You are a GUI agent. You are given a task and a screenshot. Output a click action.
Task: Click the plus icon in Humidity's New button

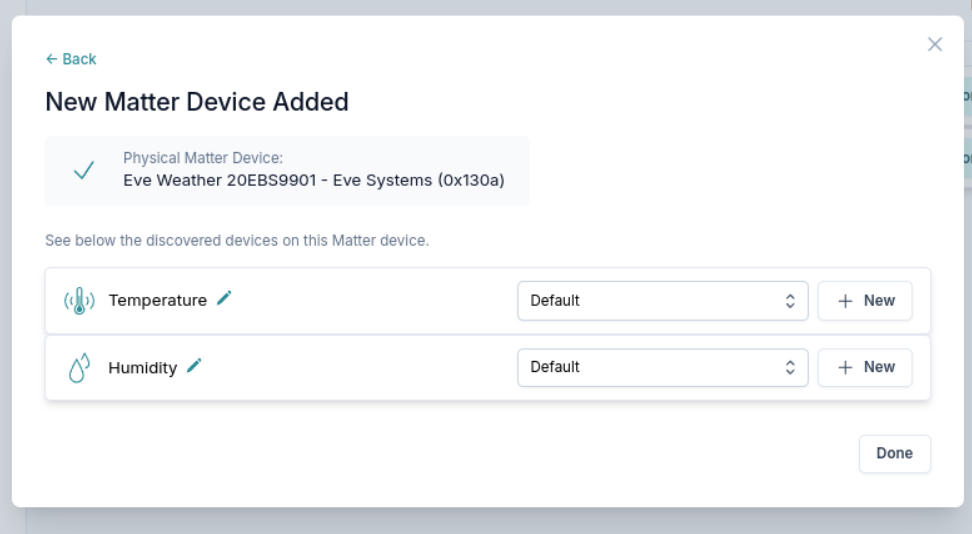point(845,368)
